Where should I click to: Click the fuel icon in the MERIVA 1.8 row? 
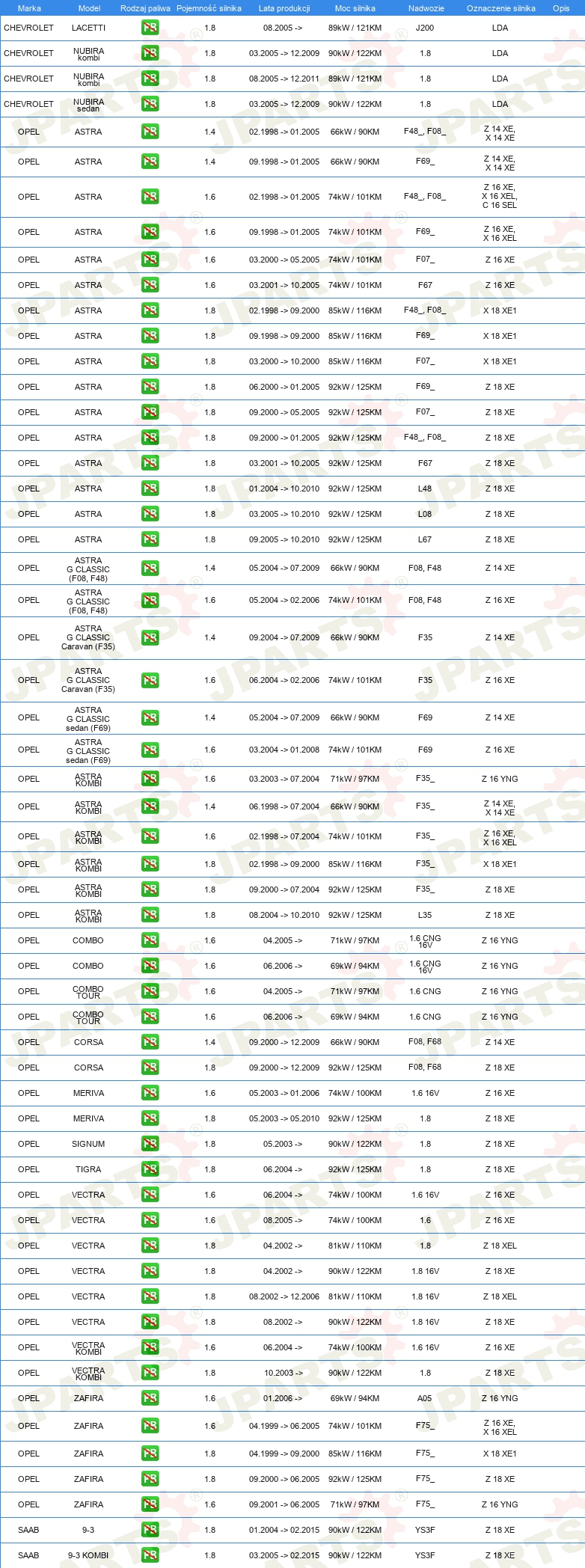pos(150,1118)
